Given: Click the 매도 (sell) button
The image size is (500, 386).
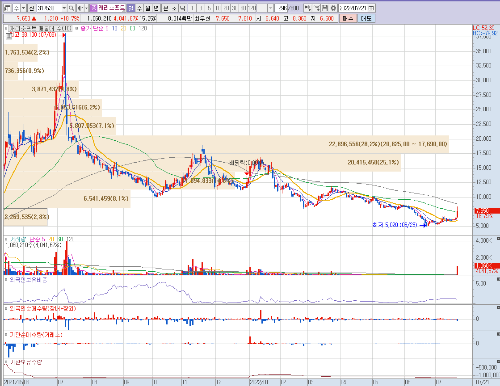Looking at the screenshot, I should click(x=366, y=18).
